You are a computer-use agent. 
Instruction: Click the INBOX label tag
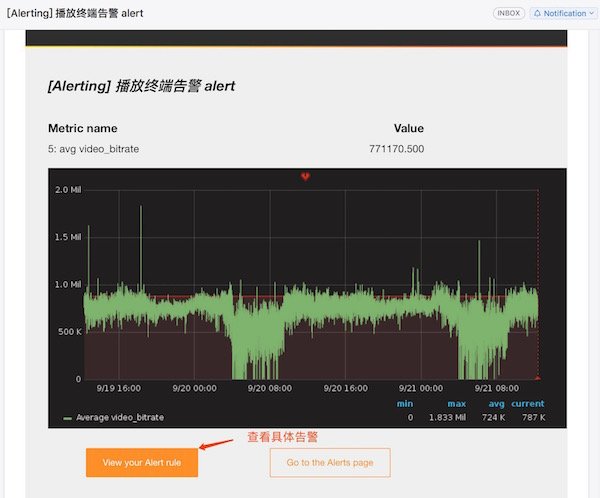(x=509, y=13)
